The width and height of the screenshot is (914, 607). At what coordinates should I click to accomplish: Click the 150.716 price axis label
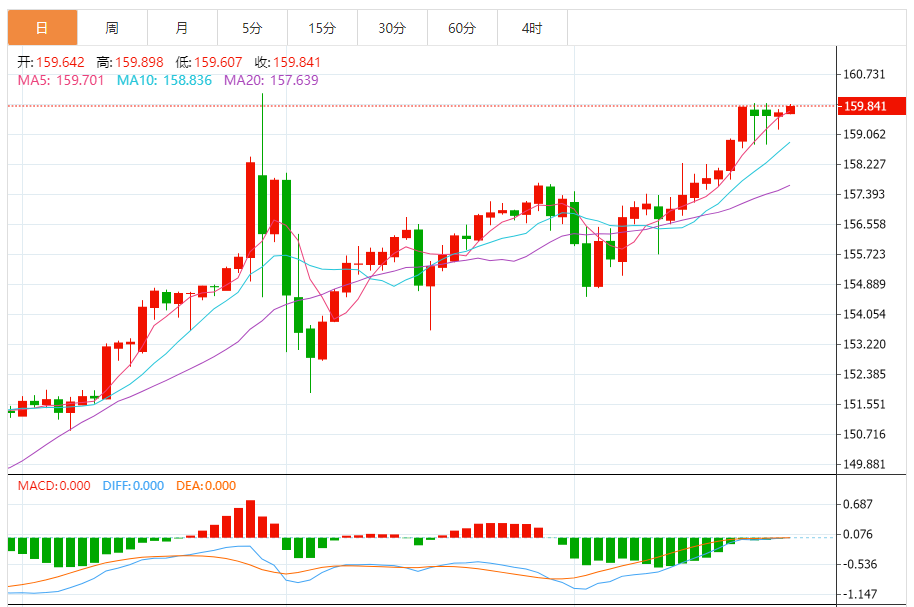tap(864, 434)
